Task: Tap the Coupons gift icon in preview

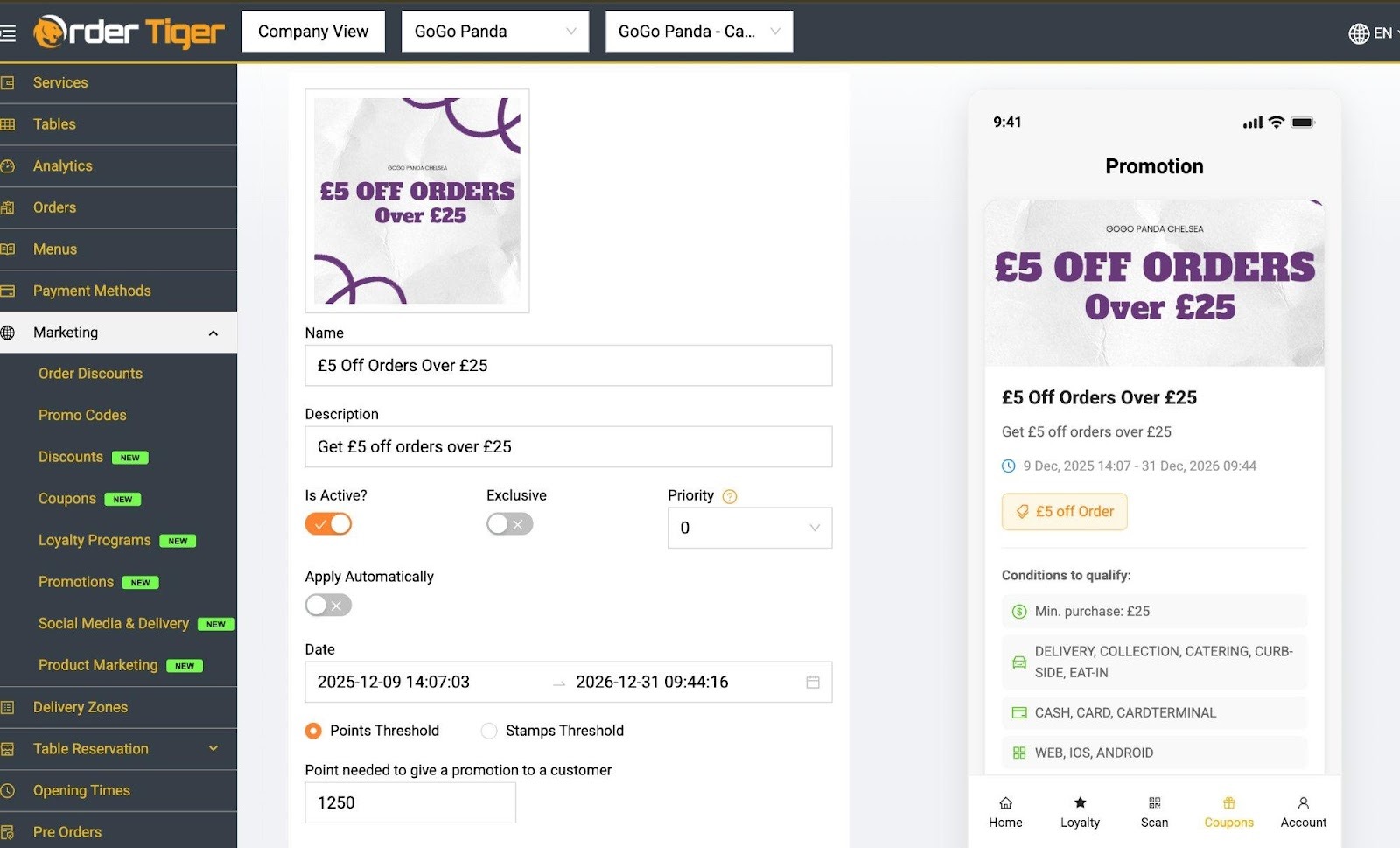Action: point(1228,802)
